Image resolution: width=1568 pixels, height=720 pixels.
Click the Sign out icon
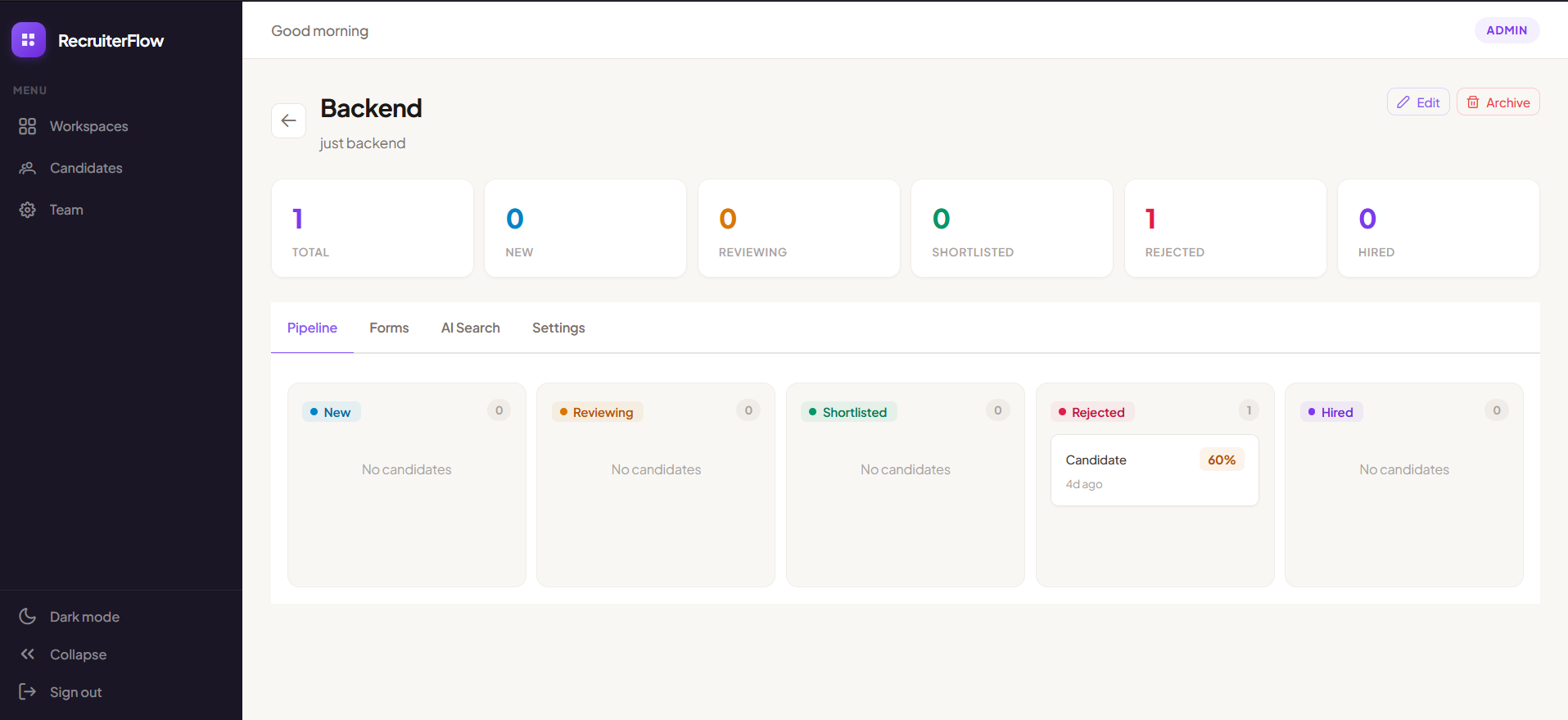click(x=28, y=692)
